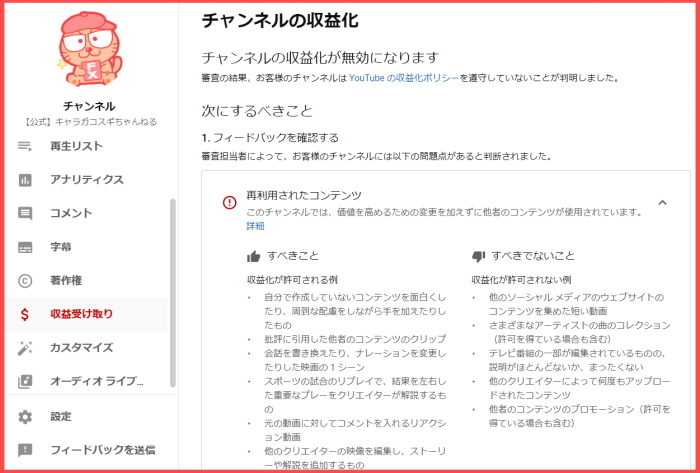Click the playlist icon beside 再生リスト
The width and height of the screenshot is (700, 473).
click(25, 146)
